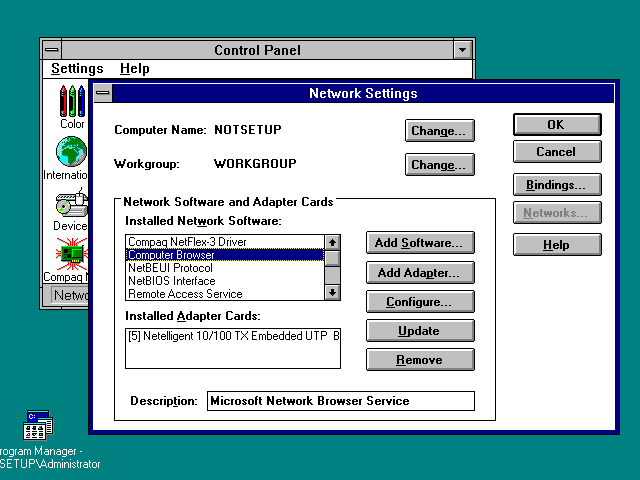Click Control Panel title bar dropdown arrow

pos(462,50)
